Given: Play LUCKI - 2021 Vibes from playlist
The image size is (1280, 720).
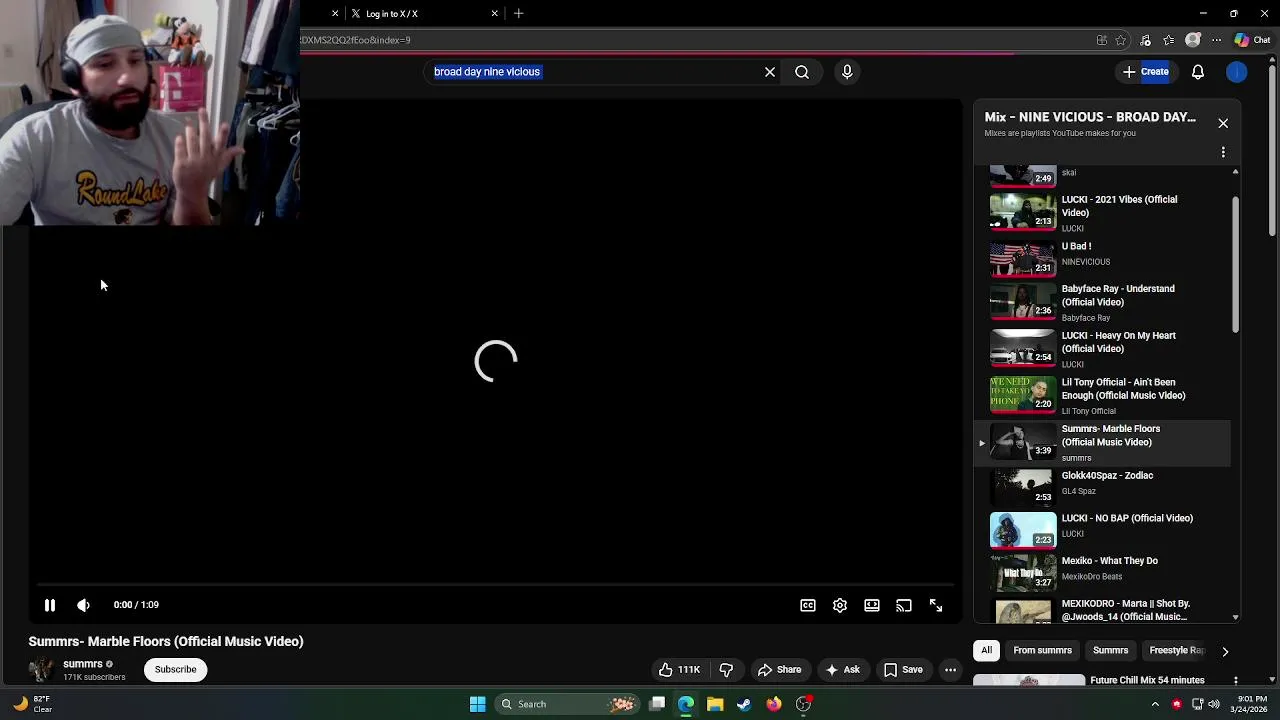Looking at the screenshot, I should click(x=1104, y=213).
